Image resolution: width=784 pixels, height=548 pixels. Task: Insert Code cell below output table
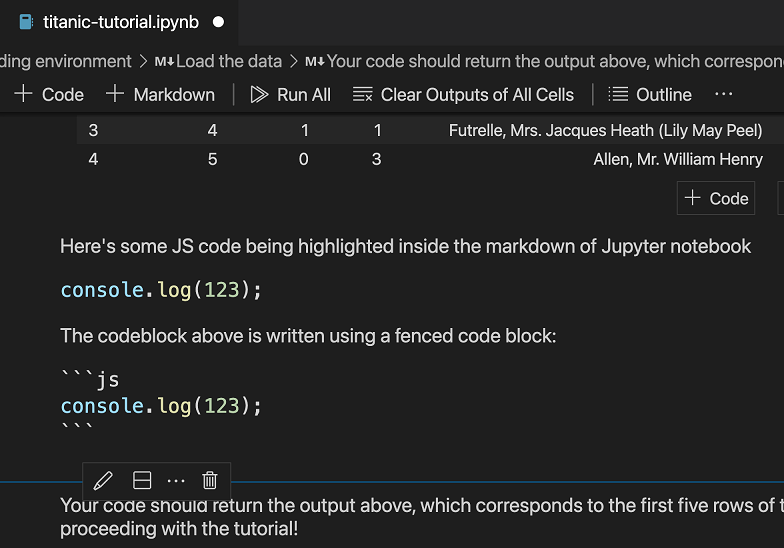(x=716, y=198)
